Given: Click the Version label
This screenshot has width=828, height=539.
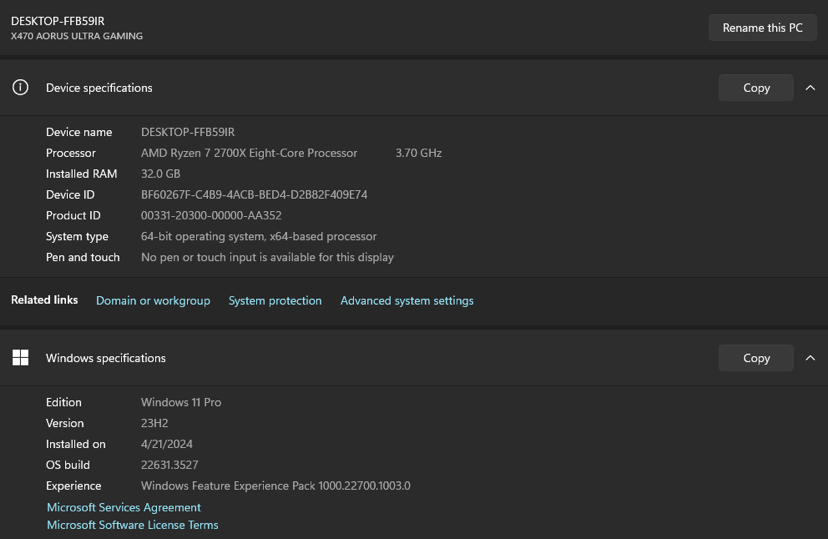Looking at the screenshot, I should click(x=64, y=423).
